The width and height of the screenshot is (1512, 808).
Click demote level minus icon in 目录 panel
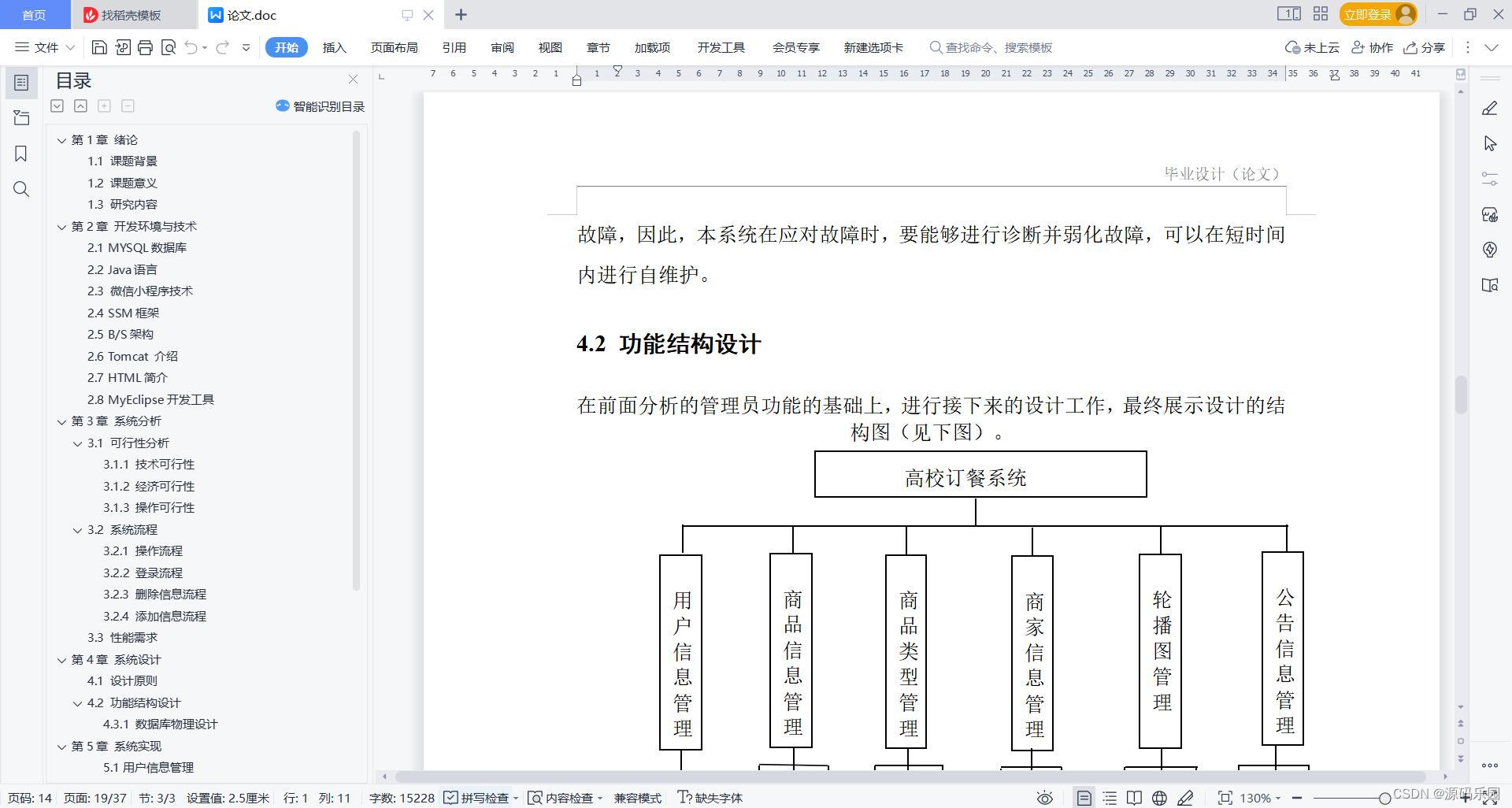pos(128,106)
